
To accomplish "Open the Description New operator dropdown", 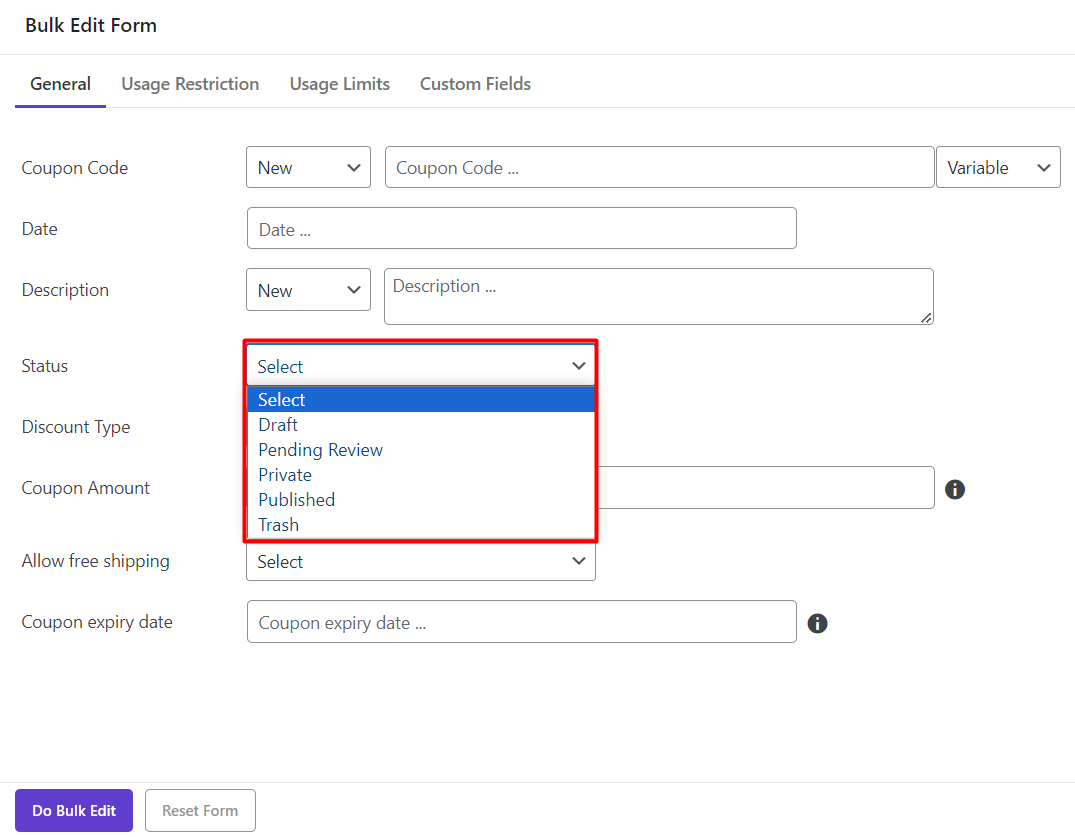I will (x=308, y=290).
